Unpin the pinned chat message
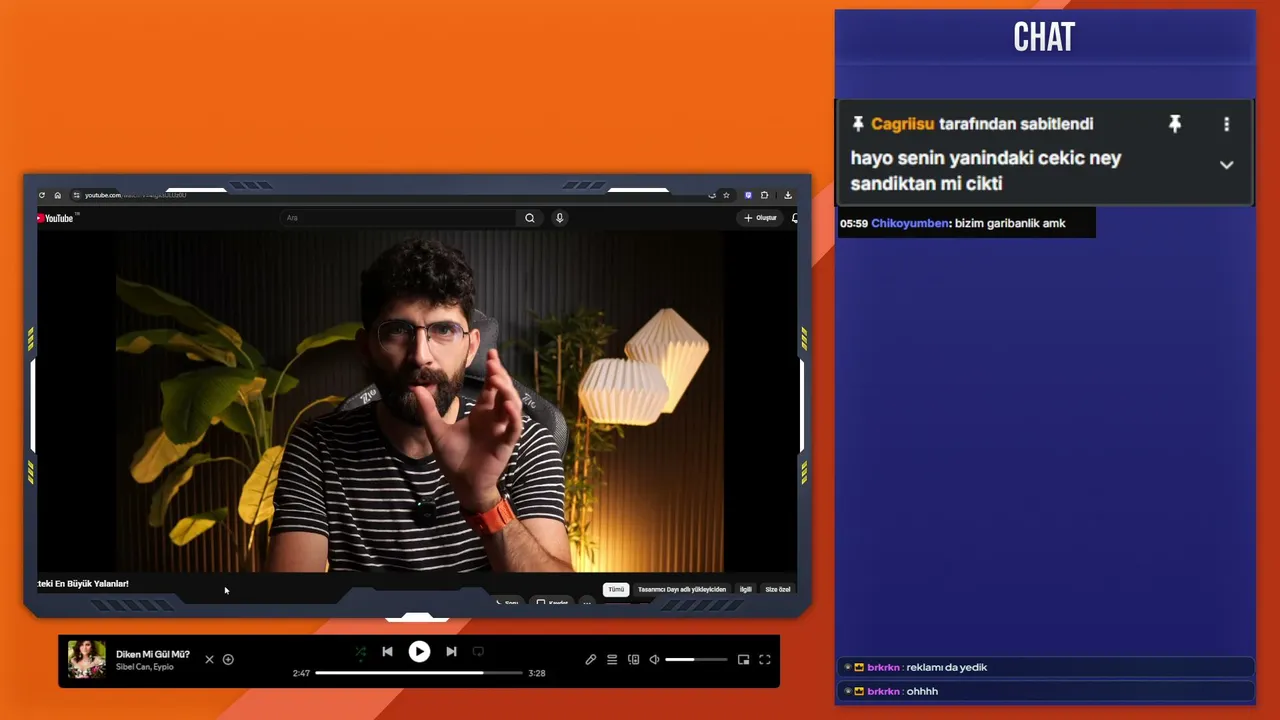The width and height of the screenshot is (1280, 720). tap(1175, 124)
